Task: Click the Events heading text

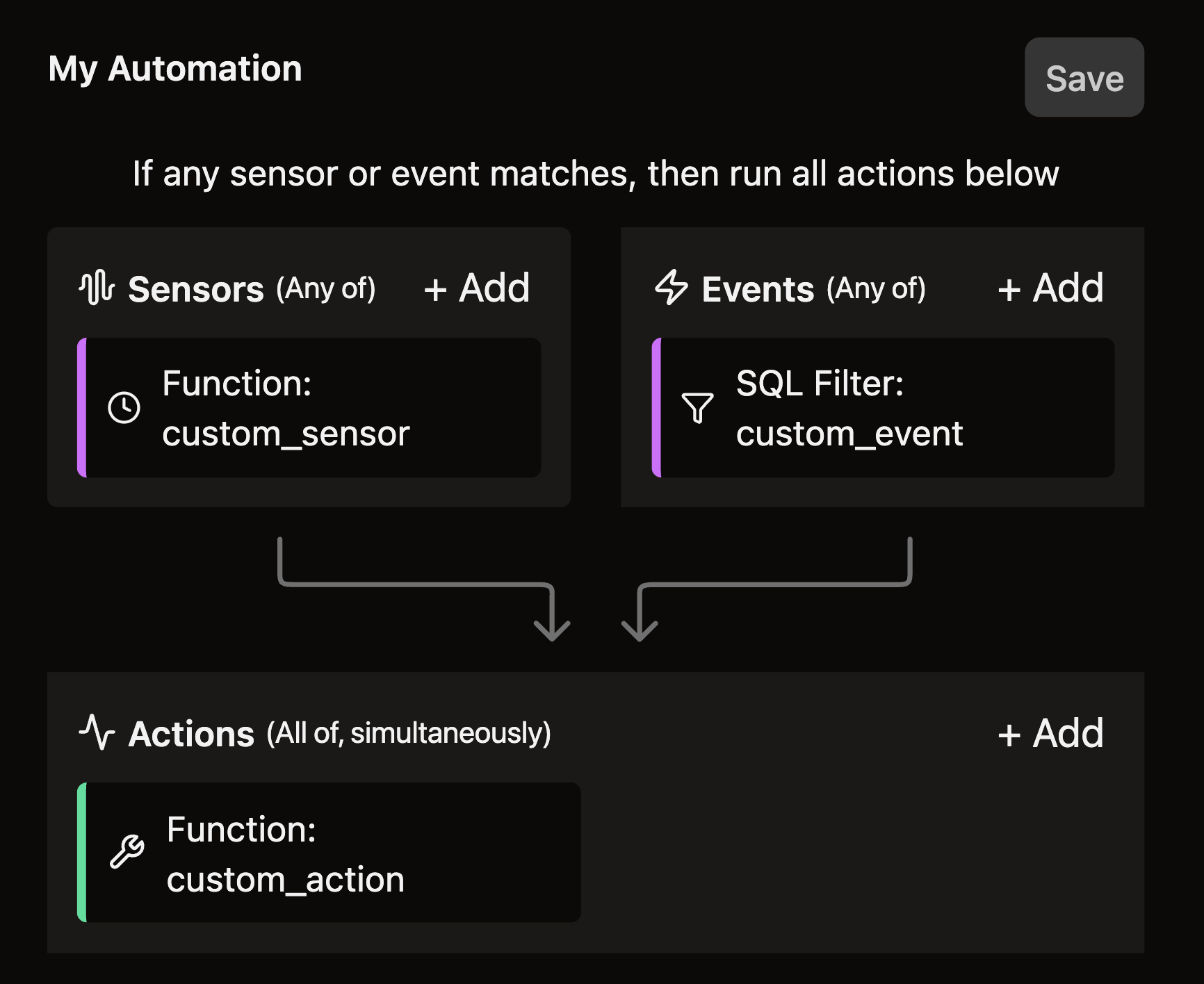Action: pyautogui.click(x=758, y=289)
